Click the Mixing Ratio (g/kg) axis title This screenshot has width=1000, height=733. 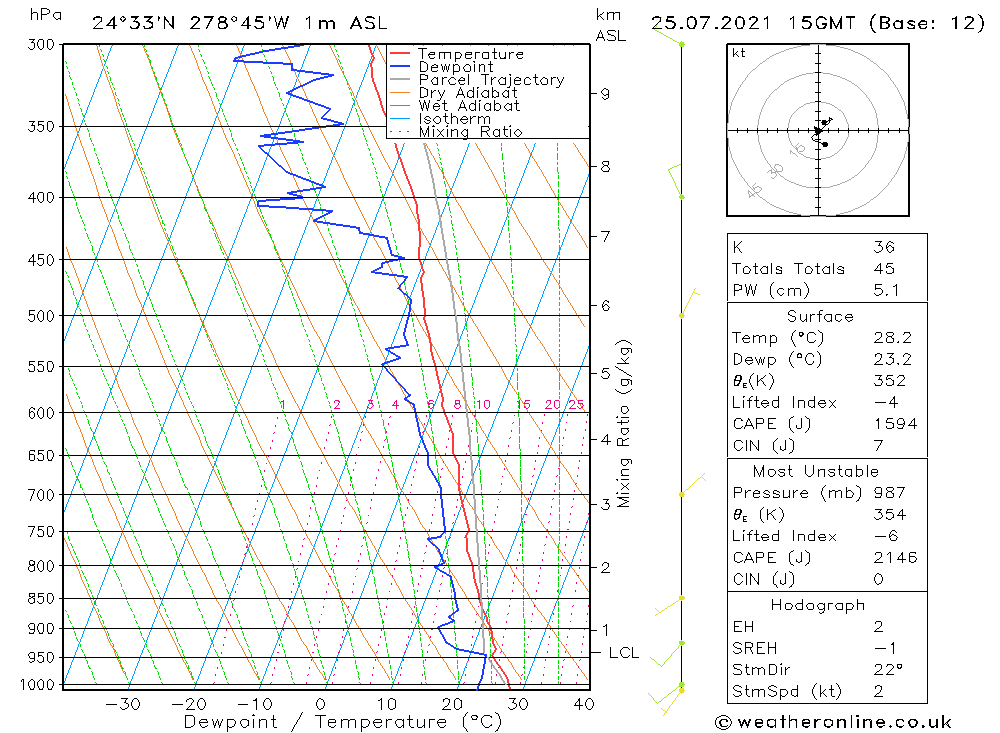click(623, 424)
